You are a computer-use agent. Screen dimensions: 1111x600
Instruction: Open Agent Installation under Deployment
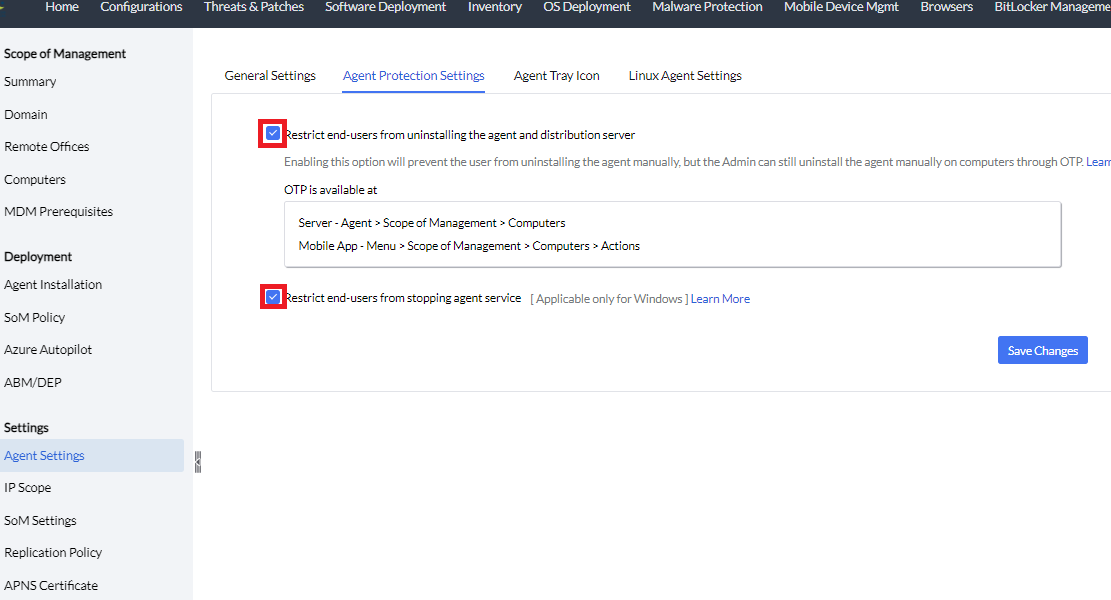point(53,285)
